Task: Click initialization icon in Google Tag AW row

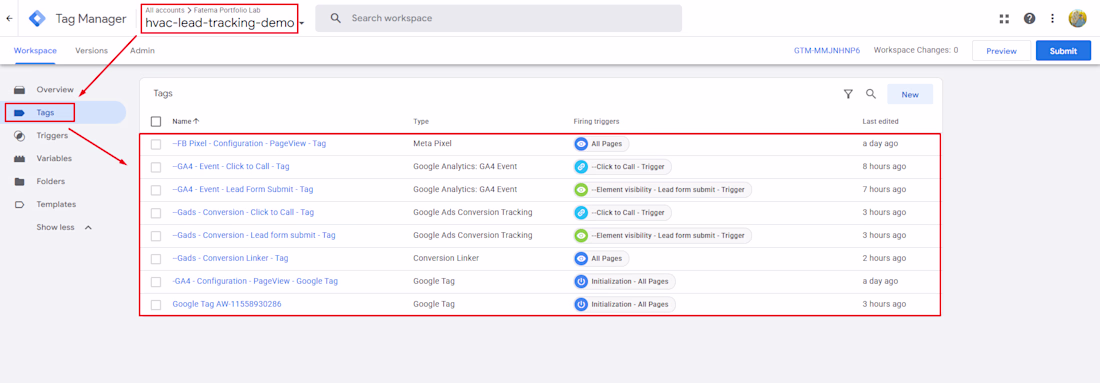Action: (x=581, y=304)
